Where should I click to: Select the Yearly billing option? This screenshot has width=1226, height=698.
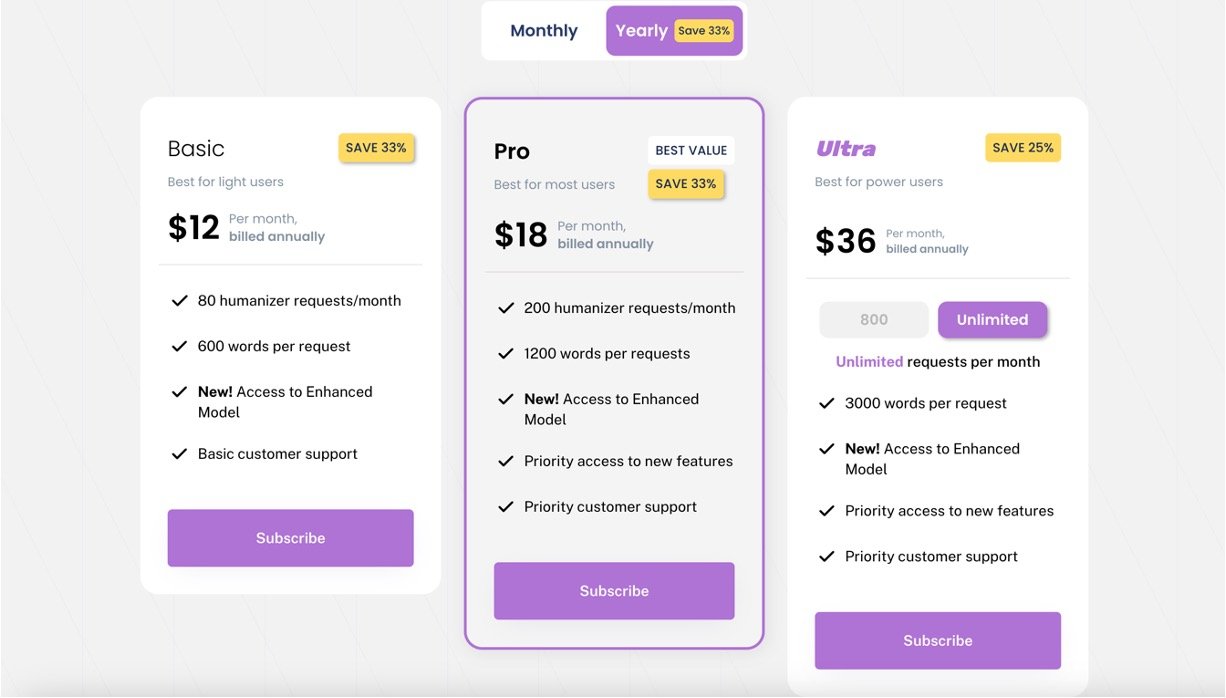pyautogui.click(x=641, y=31)
